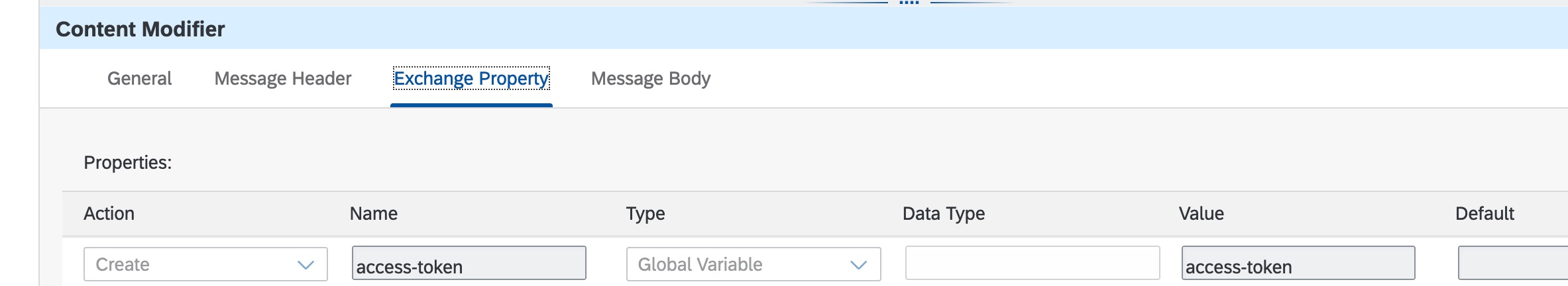
Task: Click the Name field containing access-token
Action: click(469, 263)
